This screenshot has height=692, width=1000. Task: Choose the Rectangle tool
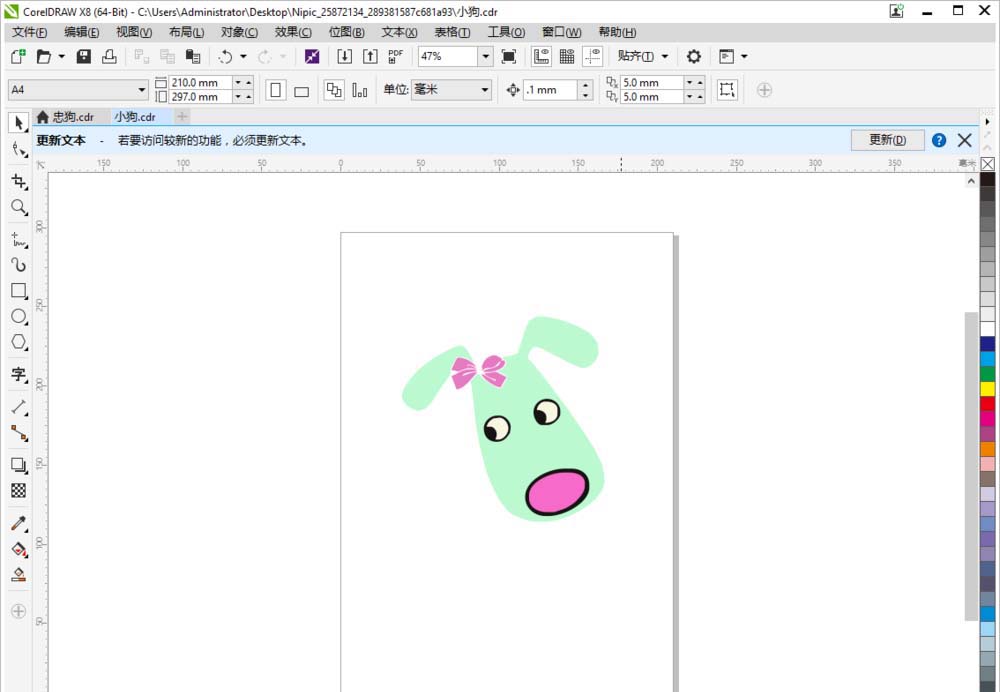point(19,290)
